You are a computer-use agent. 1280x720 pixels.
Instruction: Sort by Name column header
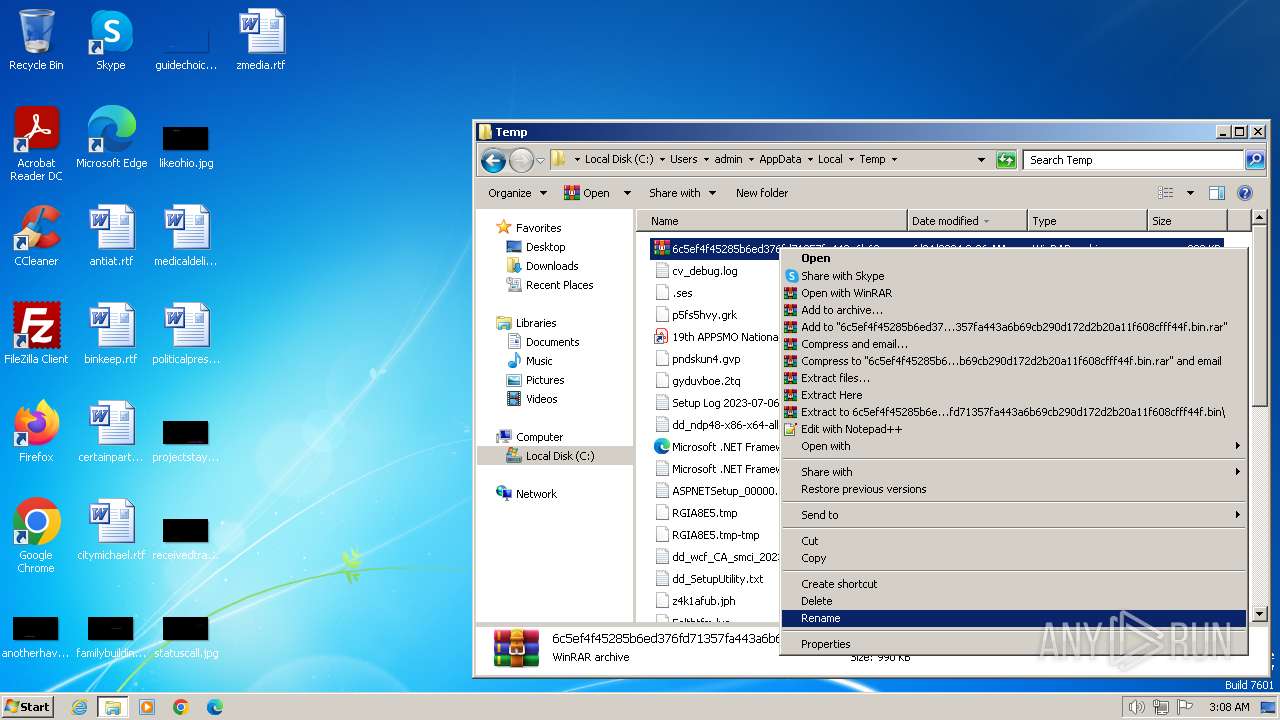772,221
